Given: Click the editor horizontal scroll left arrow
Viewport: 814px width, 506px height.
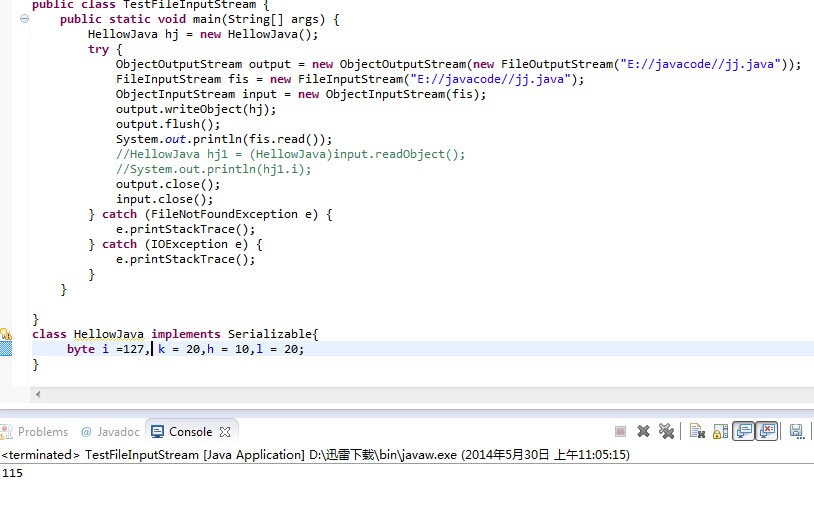Looking at the screenshot, I should (38, 394).
